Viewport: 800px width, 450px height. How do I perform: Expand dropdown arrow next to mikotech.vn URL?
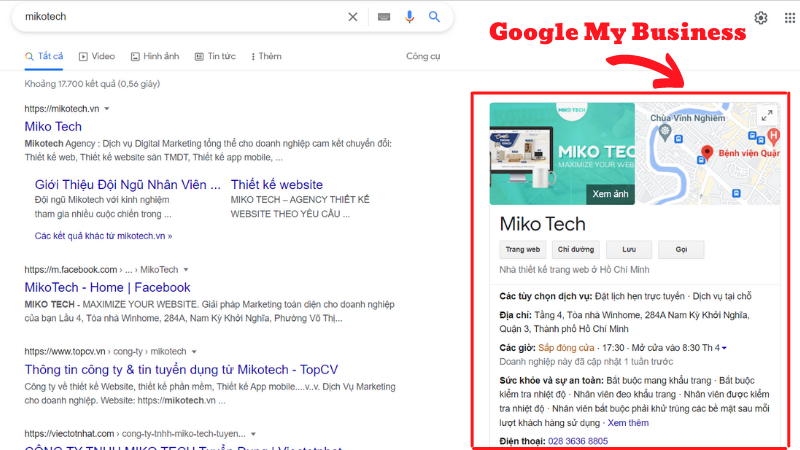[x=107, y=109]
